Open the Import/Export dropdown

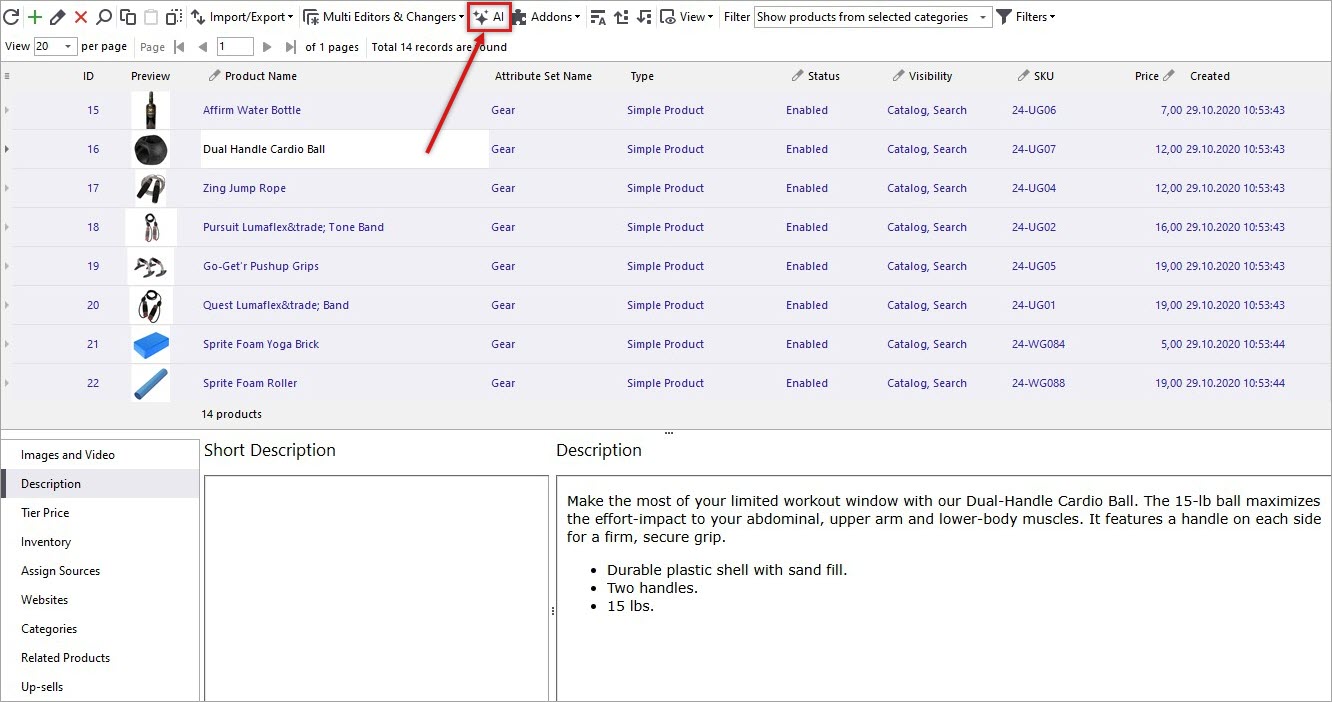[241, 16]
